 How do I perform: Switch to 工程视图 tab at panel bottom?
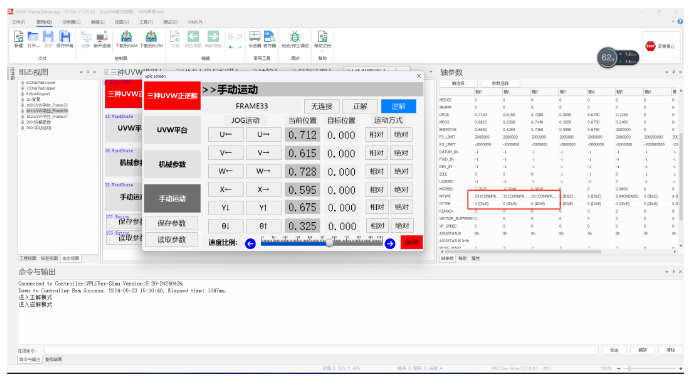(28, 258)
